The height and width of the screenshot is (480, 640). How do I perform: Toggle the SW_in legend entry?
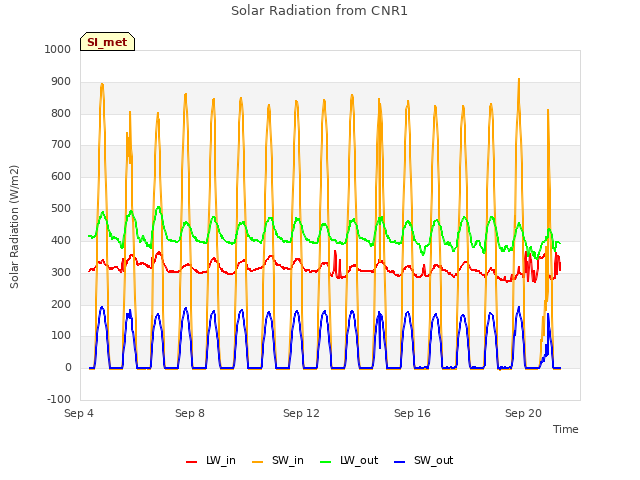click(x=278, y=460)
